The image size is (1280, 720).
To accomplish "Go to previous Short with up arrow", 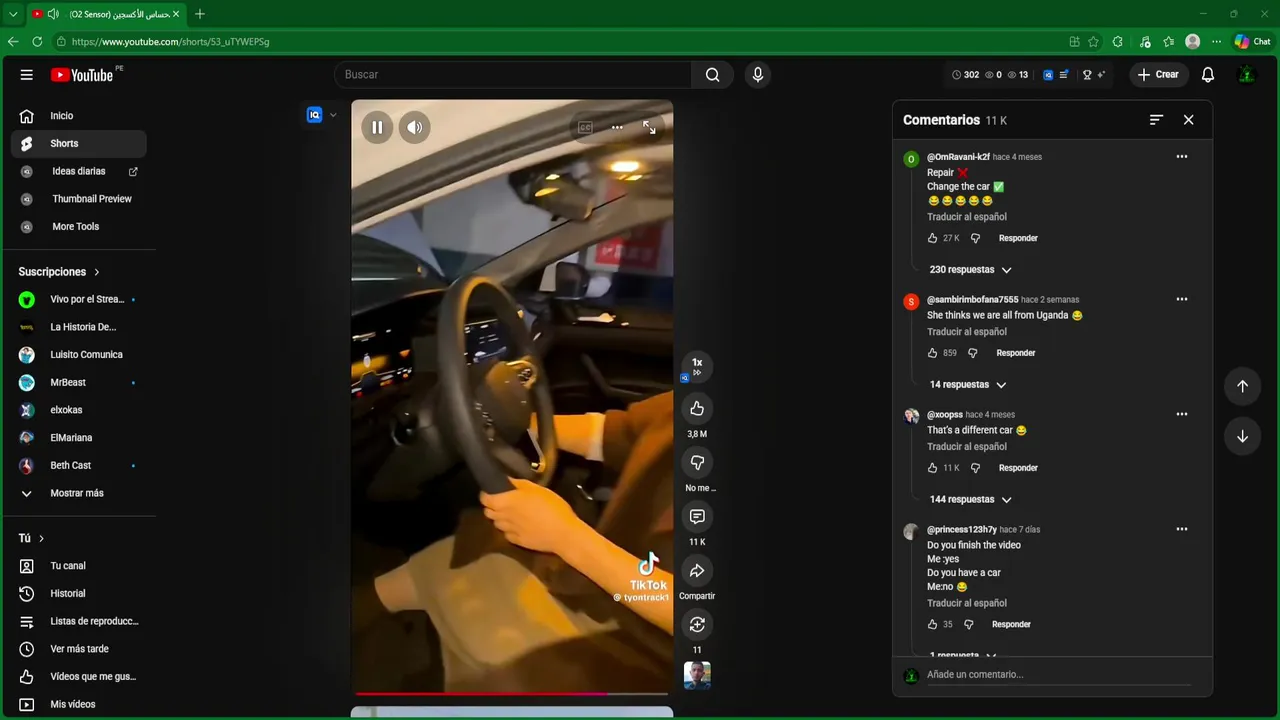I will (x=1242, y=386).
